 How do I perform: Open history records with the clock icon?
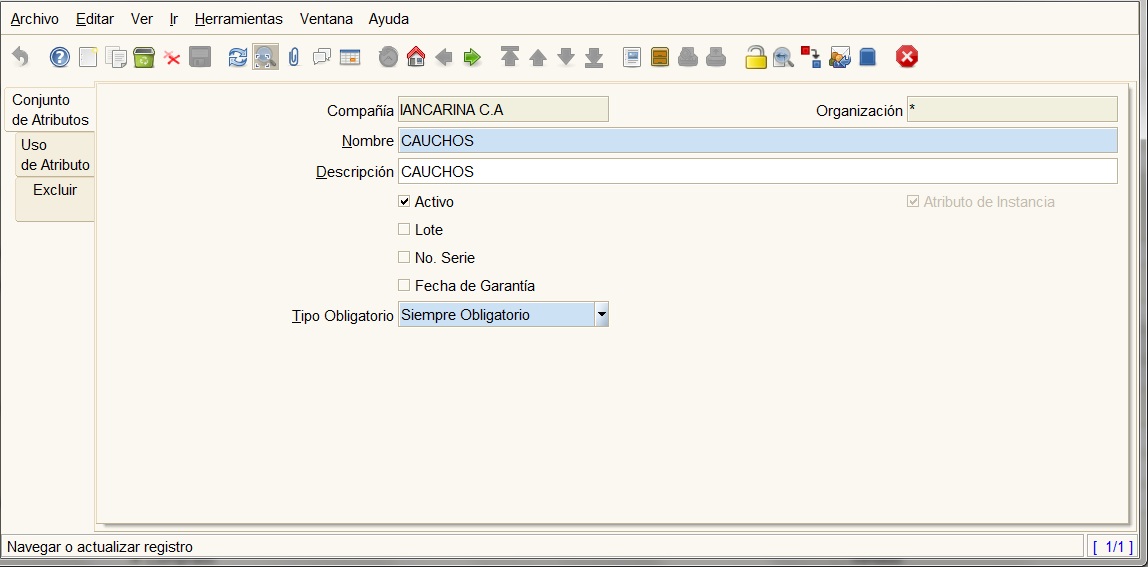[388, 56]
